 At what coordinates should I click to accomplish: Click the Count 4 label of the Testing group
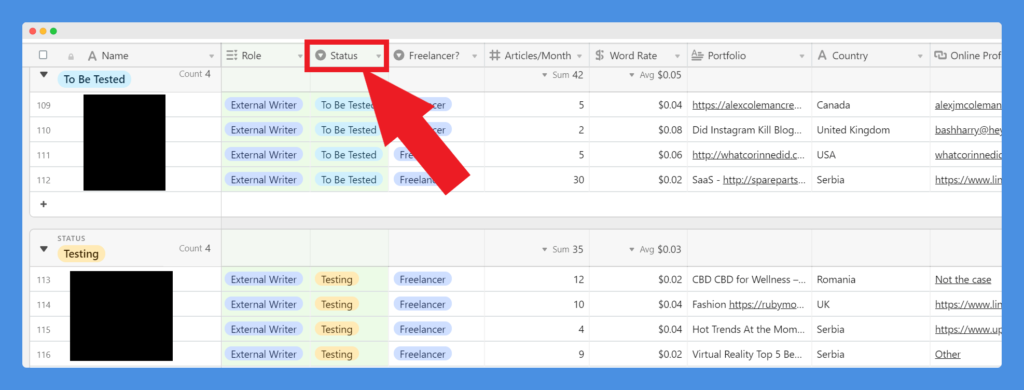pos(195,248)
